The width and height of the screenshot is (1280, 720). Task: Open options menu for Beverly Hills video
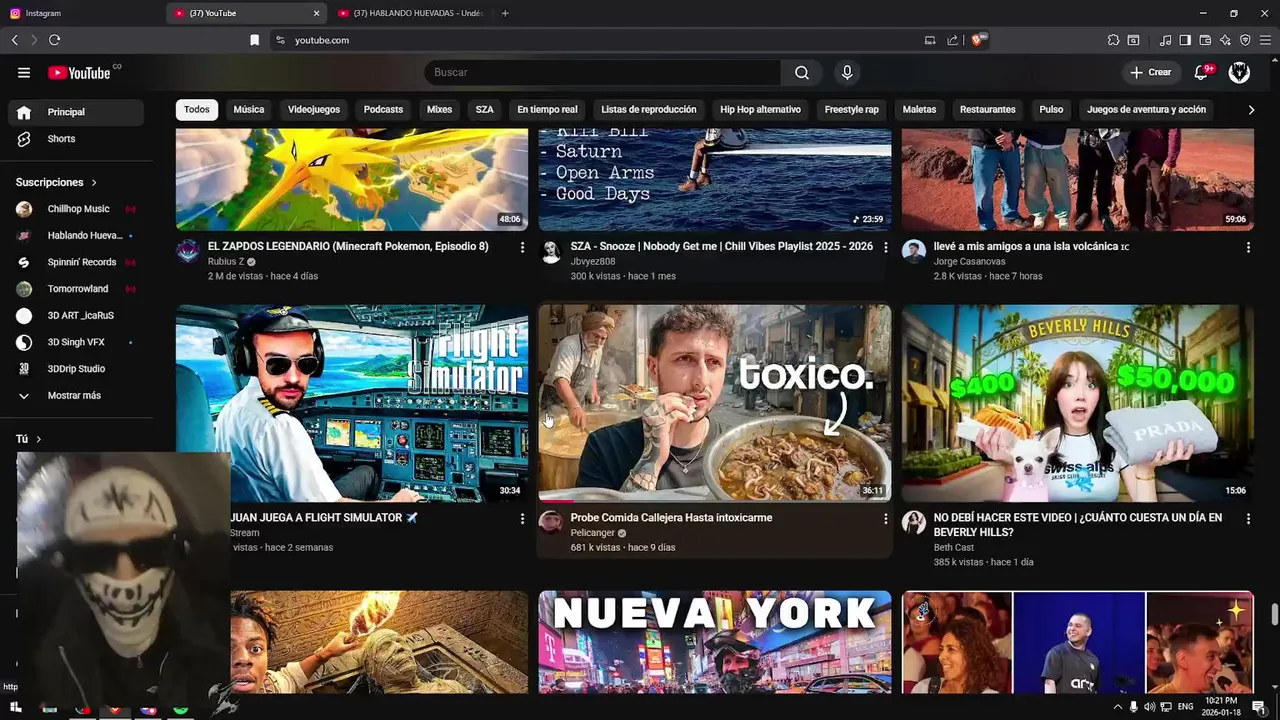[x=1248, y=518]
